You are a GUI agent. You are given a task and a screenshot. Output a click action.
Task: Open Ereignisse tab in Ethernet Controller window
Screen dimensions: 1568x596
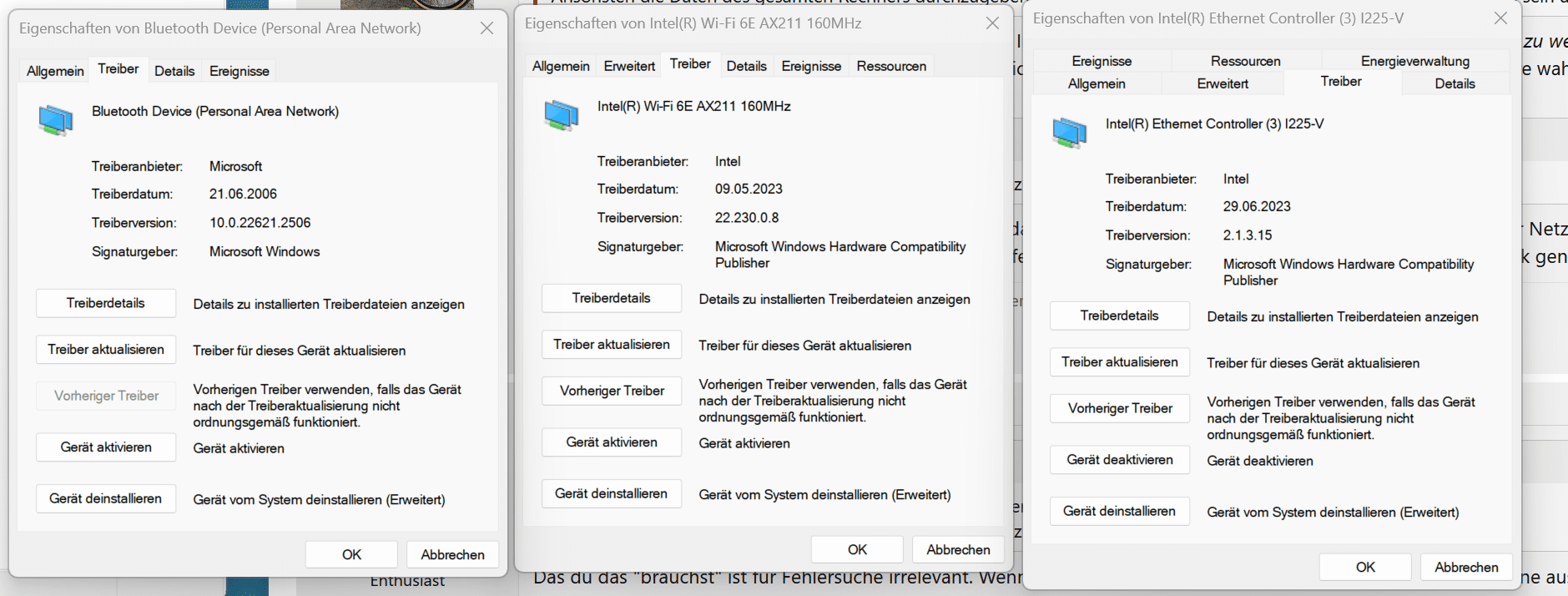point(1102,61)
